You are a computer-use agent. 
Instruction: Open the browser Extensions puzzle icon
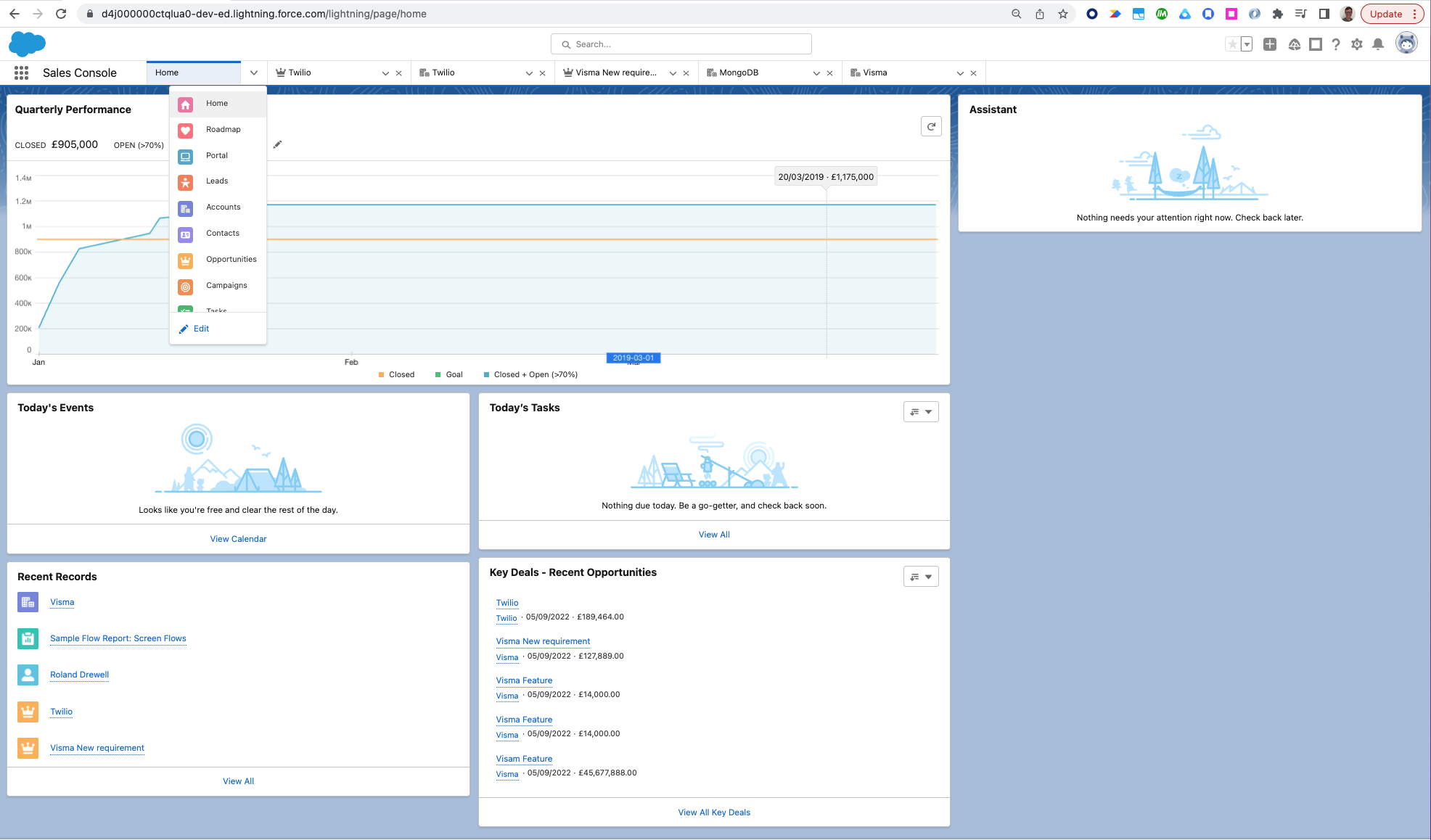click(1278, 14)
